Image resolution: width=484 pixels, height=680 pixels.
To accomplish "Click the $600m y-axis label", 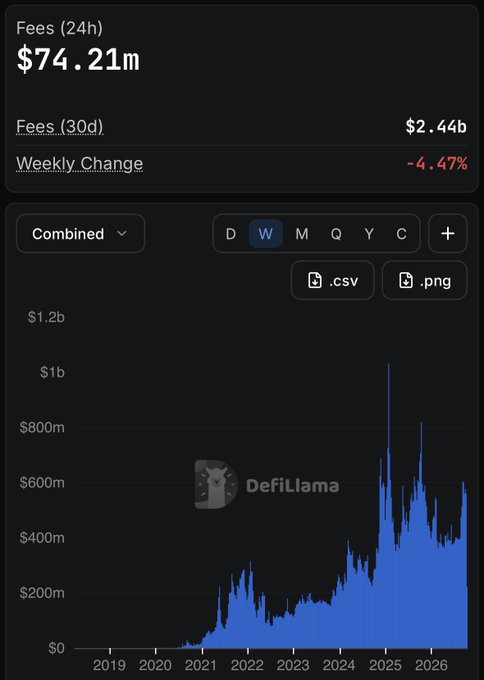I will pos(42,482).
